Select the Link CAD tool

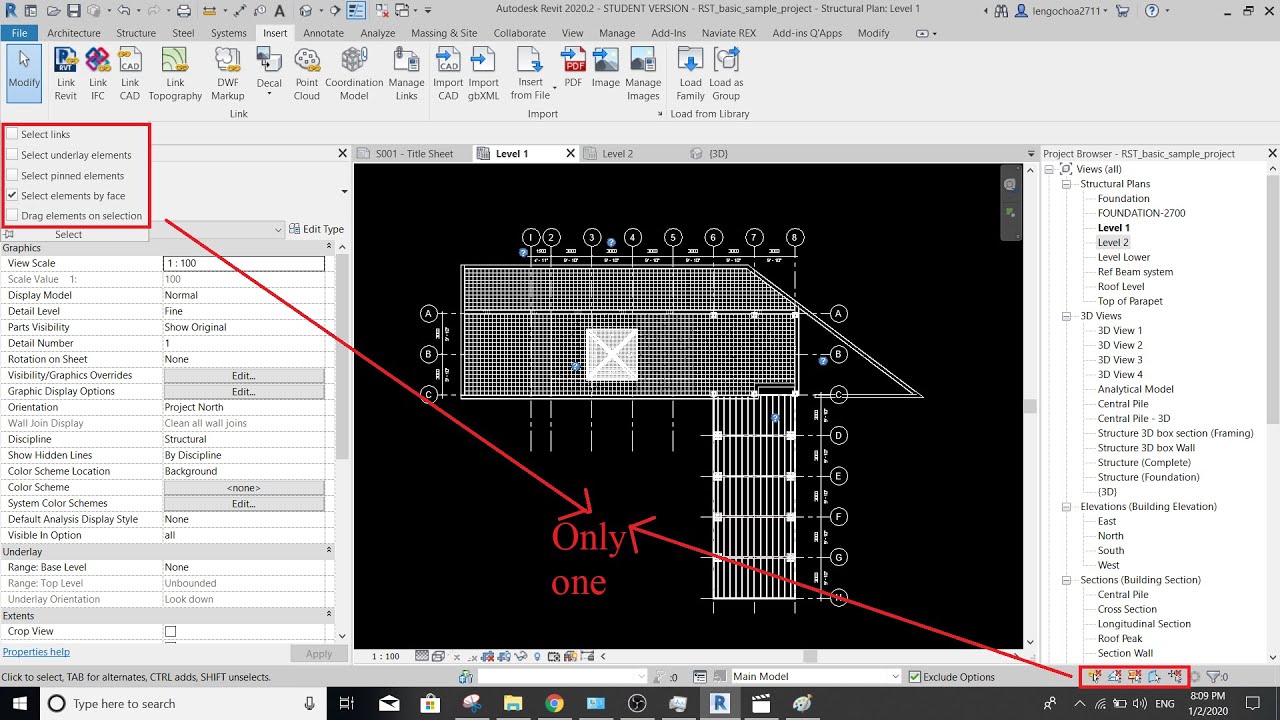[x=130, y=73]
